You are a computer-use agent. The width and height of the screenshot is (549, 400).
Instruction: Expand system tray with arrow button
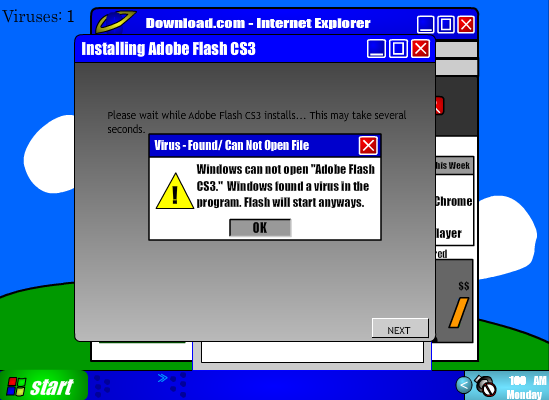point(464,385)
